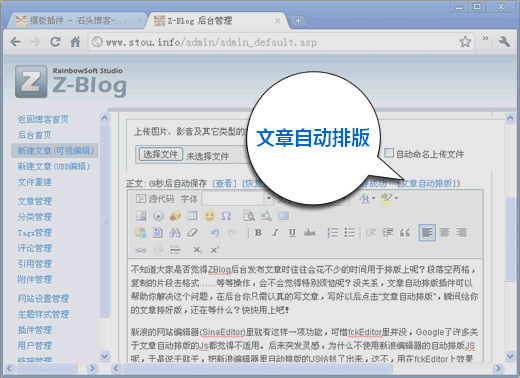Open 返回博客首页 link
520x378 pixels.
(43, 119)
